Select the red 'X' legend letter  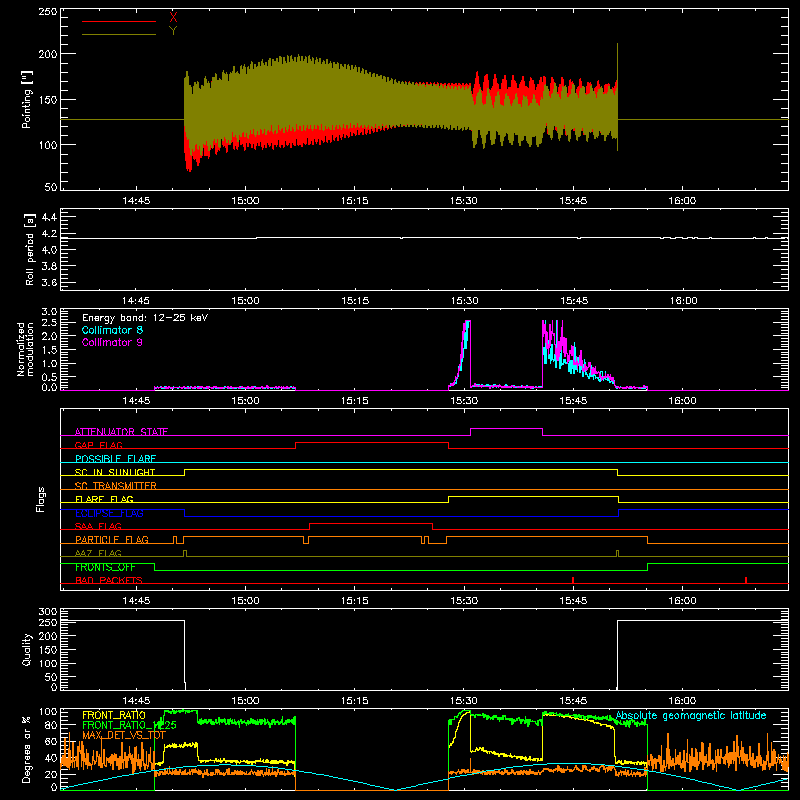(173, 17)
